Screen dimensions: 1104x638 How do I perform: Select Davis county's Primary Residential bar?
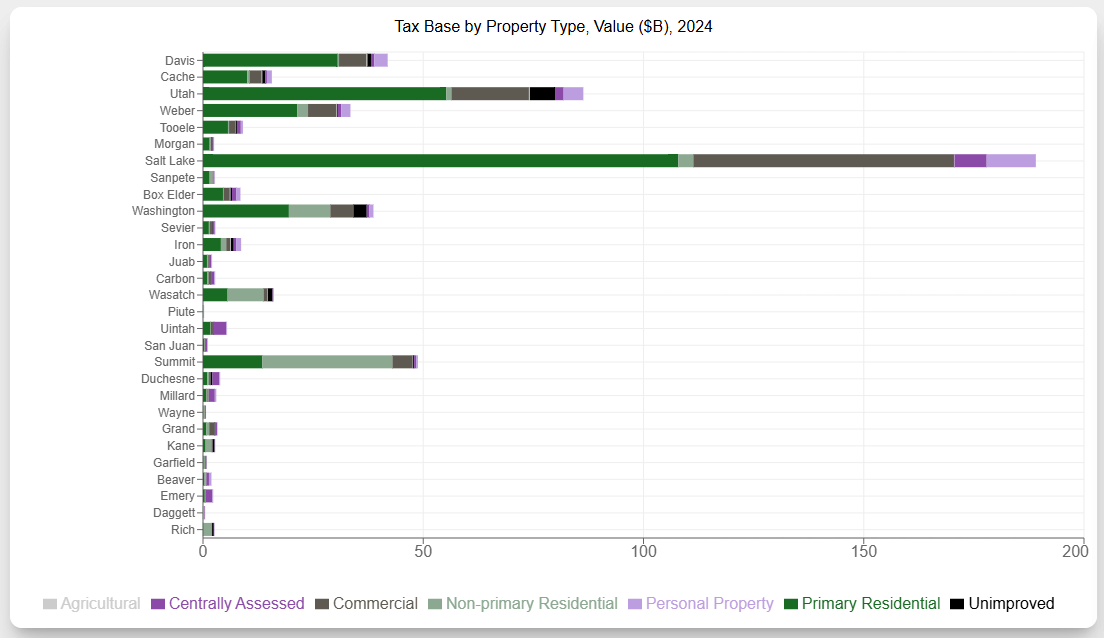270,60
